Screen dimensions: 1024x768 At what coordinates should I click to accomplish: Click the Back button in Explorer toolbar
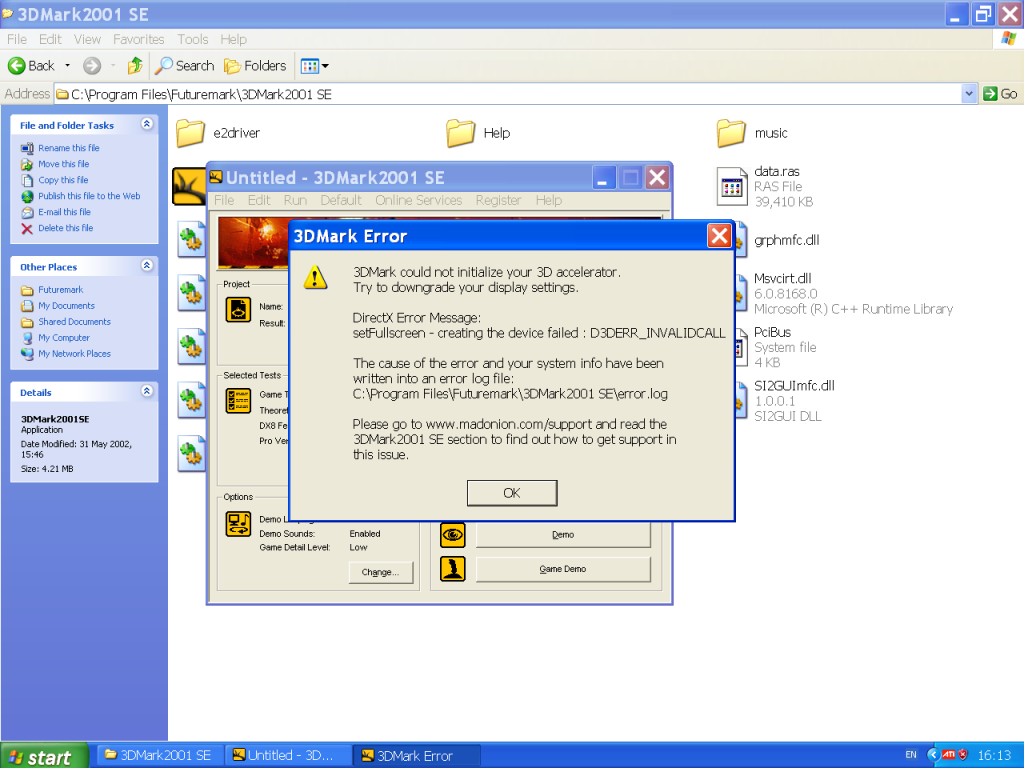pyautogui.click(x=31, y=65)
